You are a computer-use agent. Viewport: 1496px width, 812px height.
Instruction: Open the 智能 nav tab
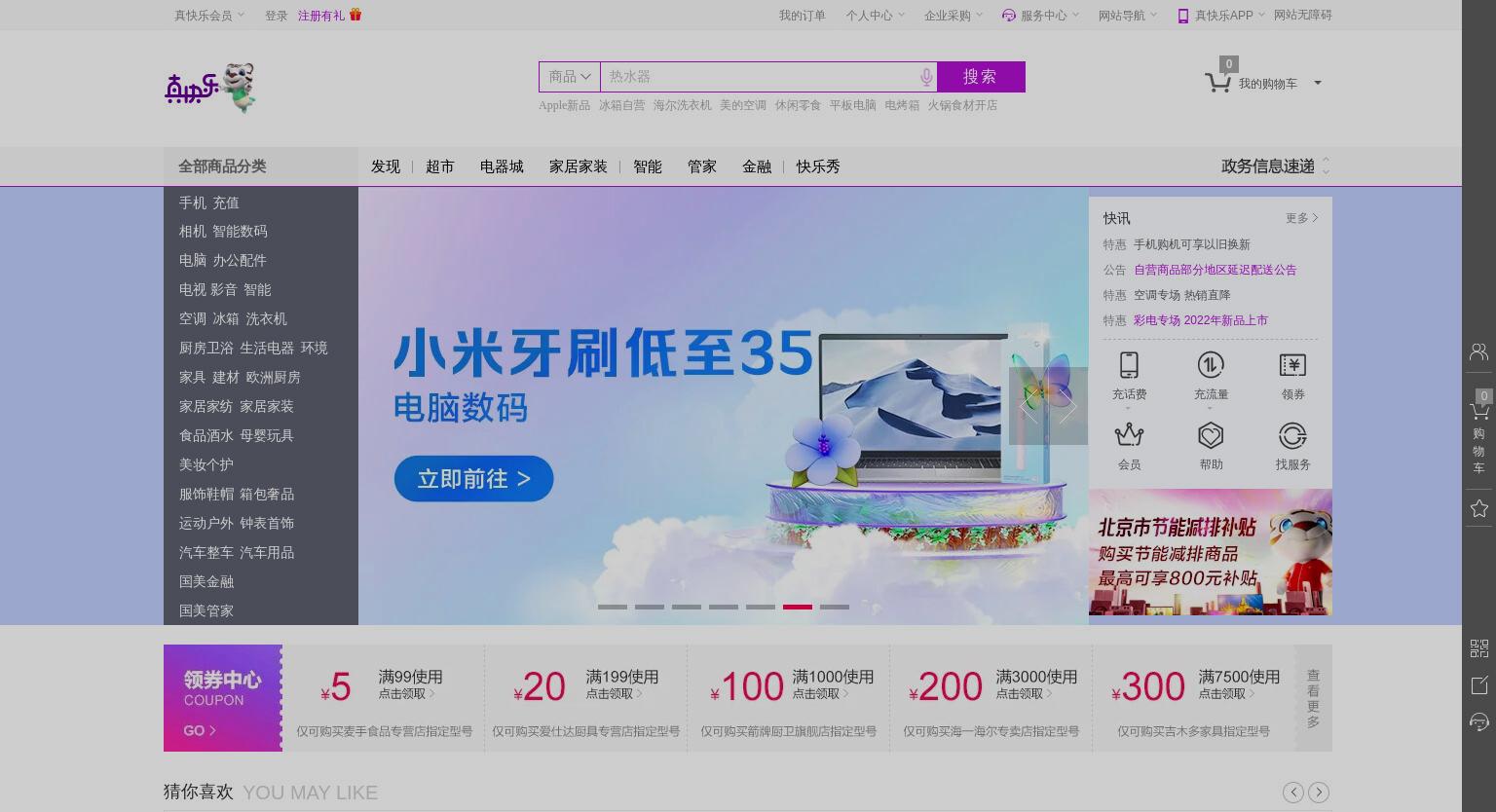[x=648, y=166]
